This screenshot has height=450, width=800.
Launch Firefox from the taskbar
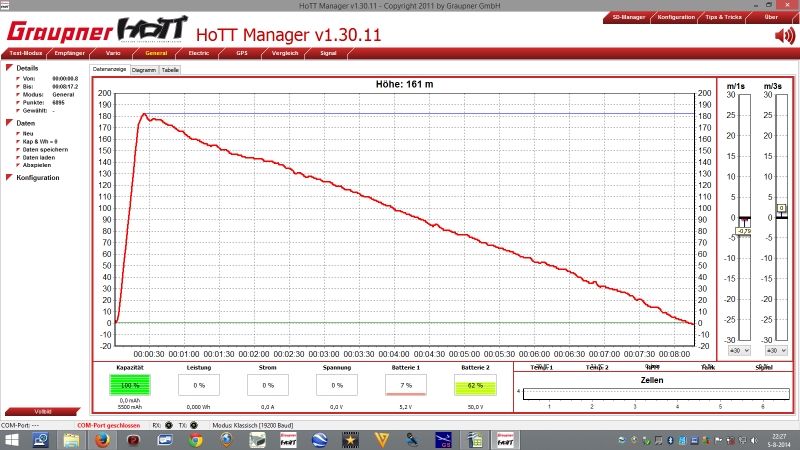103,440
